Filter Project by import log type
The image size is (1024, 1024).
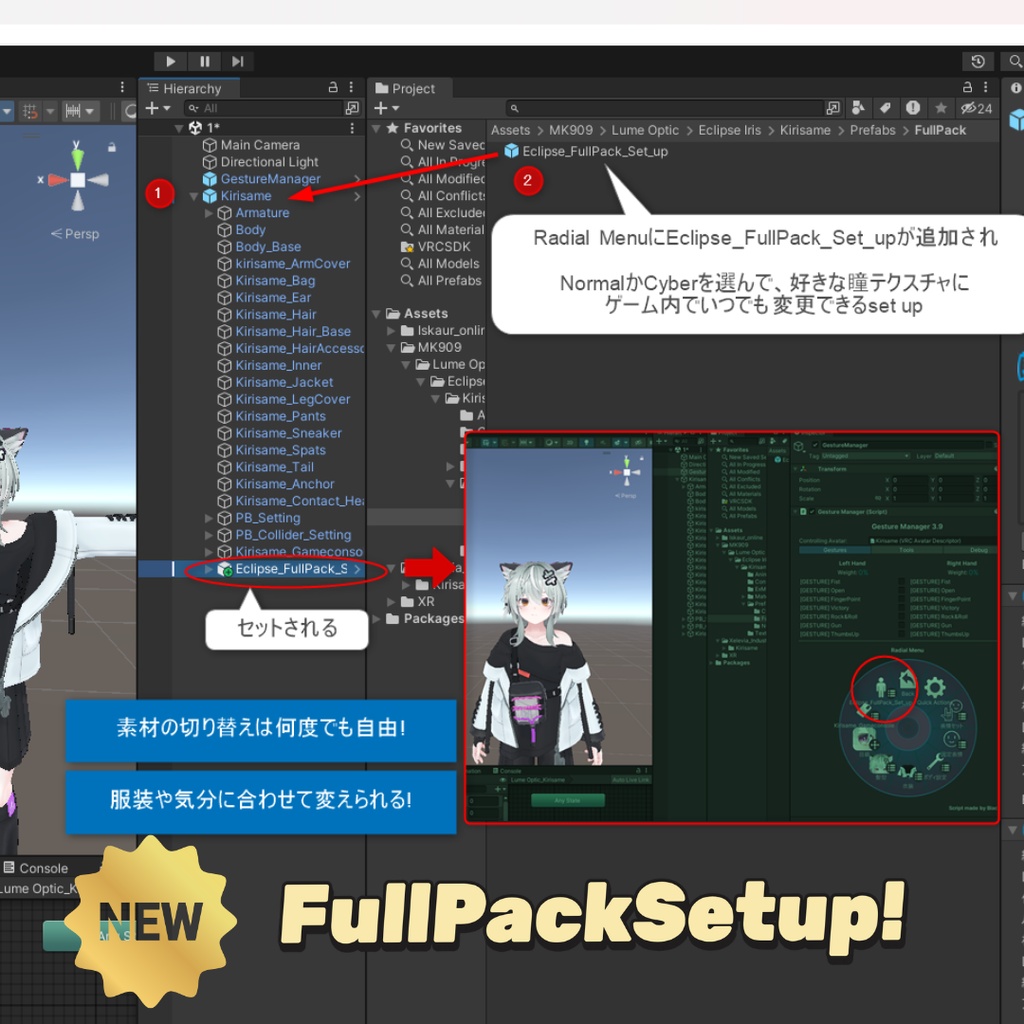click(x=913, y=108)
